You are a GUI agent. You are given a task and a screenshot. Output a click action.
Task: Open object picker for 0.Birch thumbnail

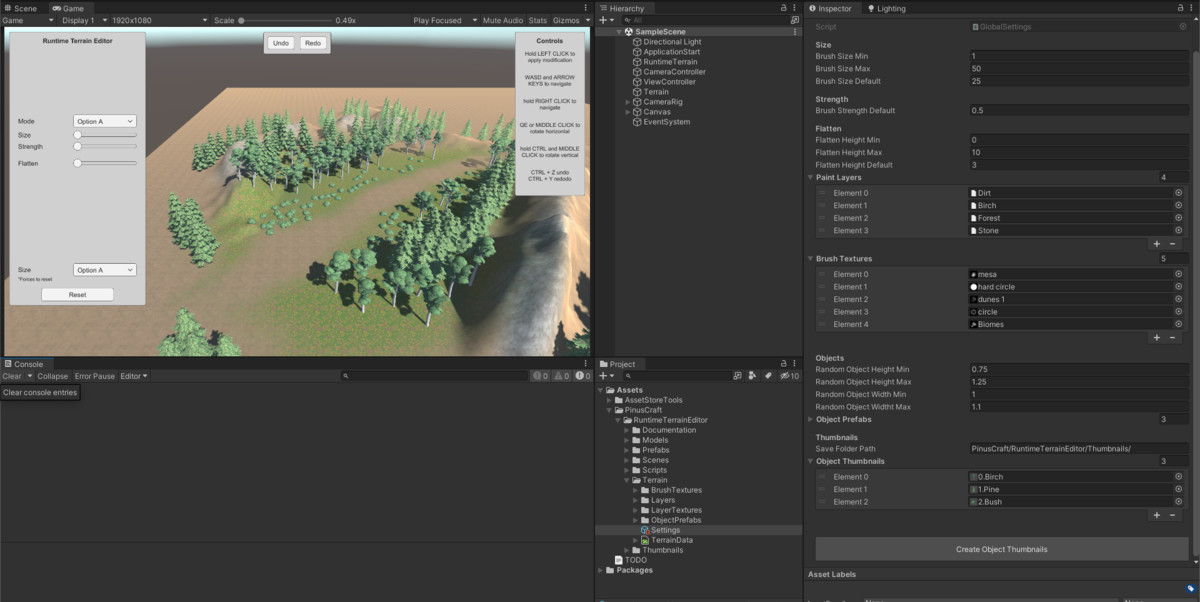point(1178,477)
